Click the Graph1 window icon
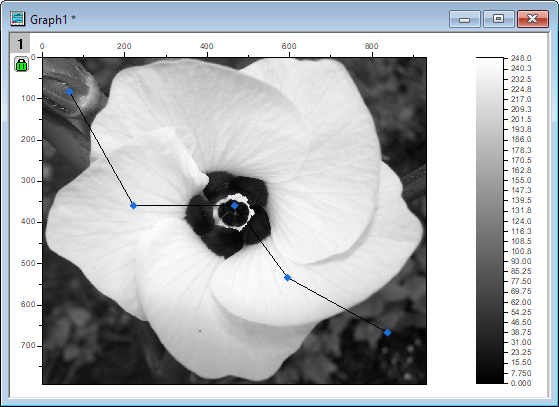The image size is (559, 407). [x=17, y=19]
